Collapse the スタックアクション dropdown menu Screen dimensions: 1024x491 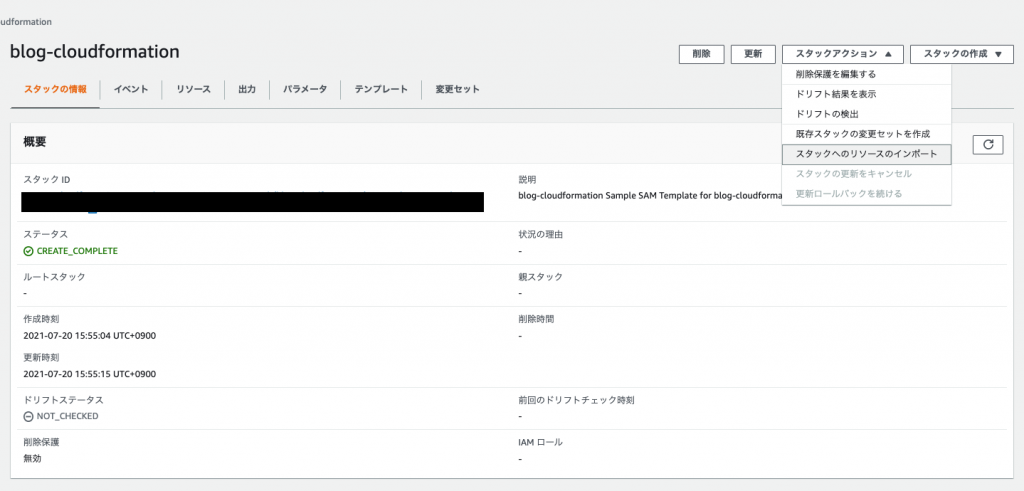tap(842, 54)
